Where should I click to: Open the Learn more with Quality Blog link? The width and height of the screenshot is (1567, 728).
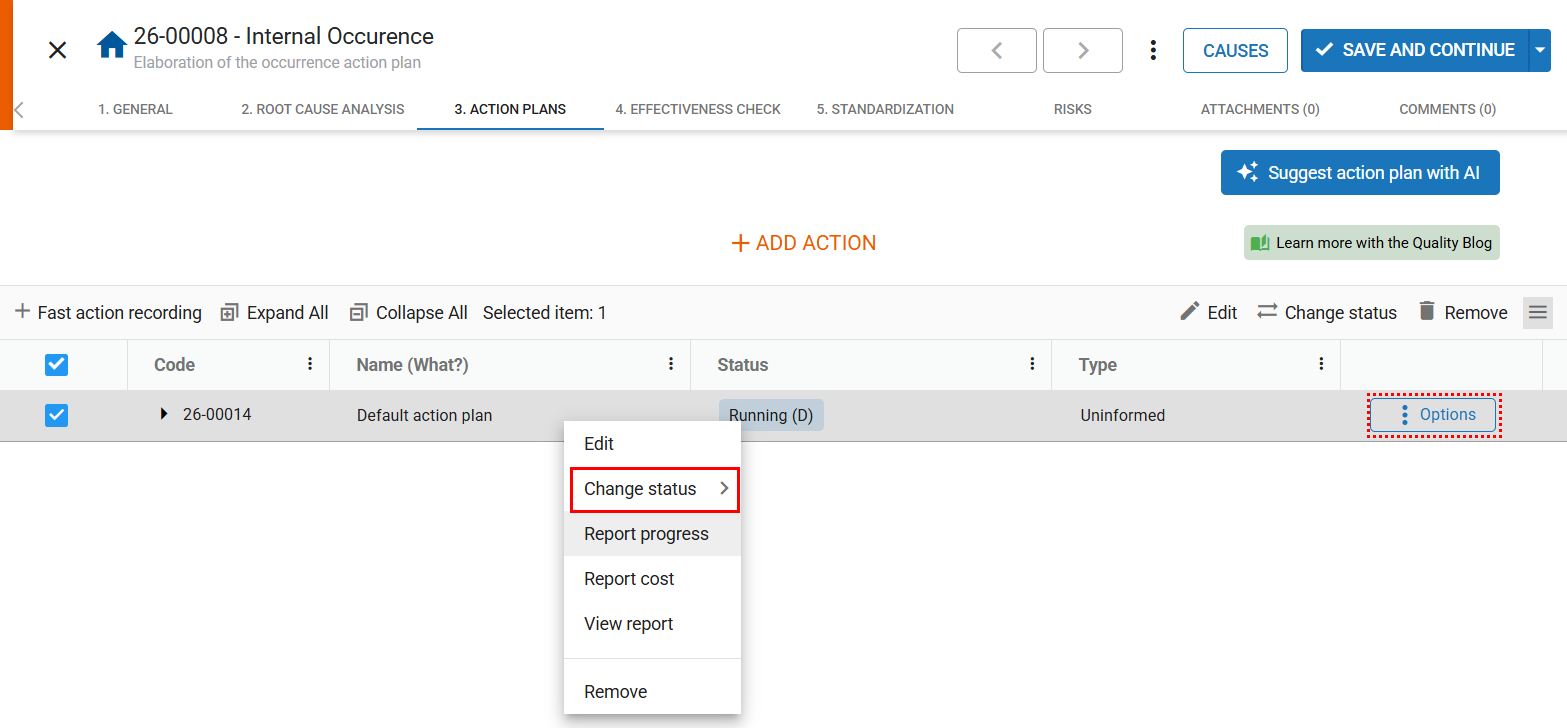coord(1371,243)
